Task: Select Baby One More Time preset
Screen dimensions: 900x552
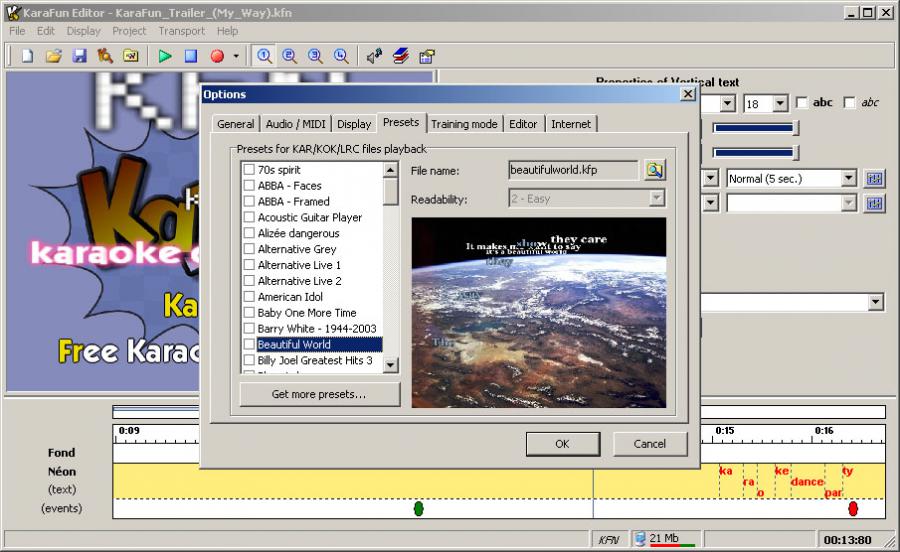Action: (x=307, y=313)
